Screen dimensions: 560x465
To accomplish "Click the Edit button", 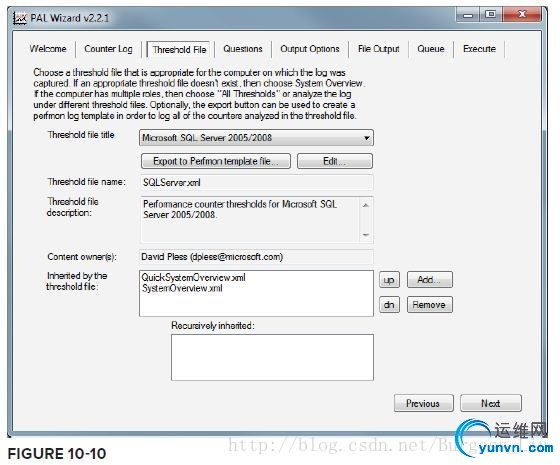I will point(335,161).
